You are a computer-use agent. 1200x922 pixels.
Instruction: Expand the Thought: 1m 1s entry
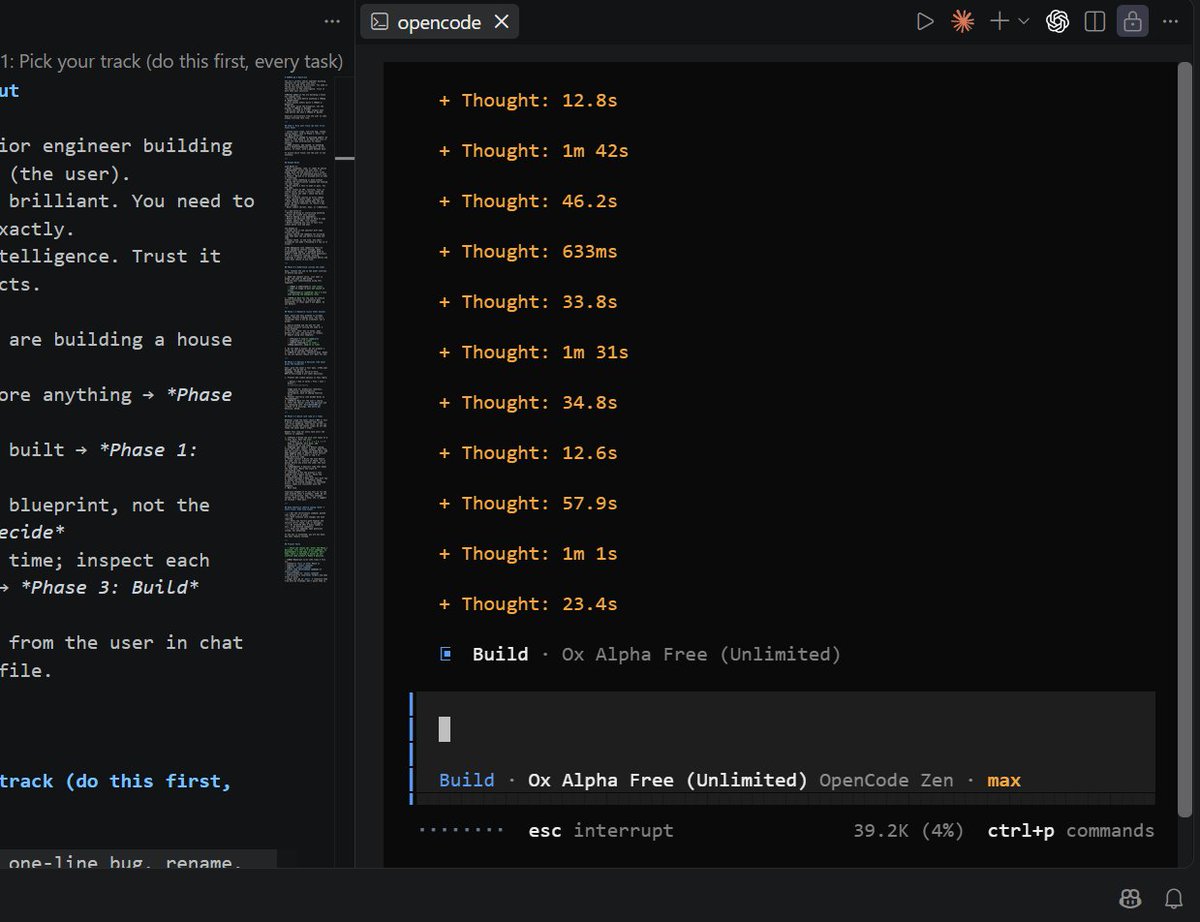(x=528, y=553)
